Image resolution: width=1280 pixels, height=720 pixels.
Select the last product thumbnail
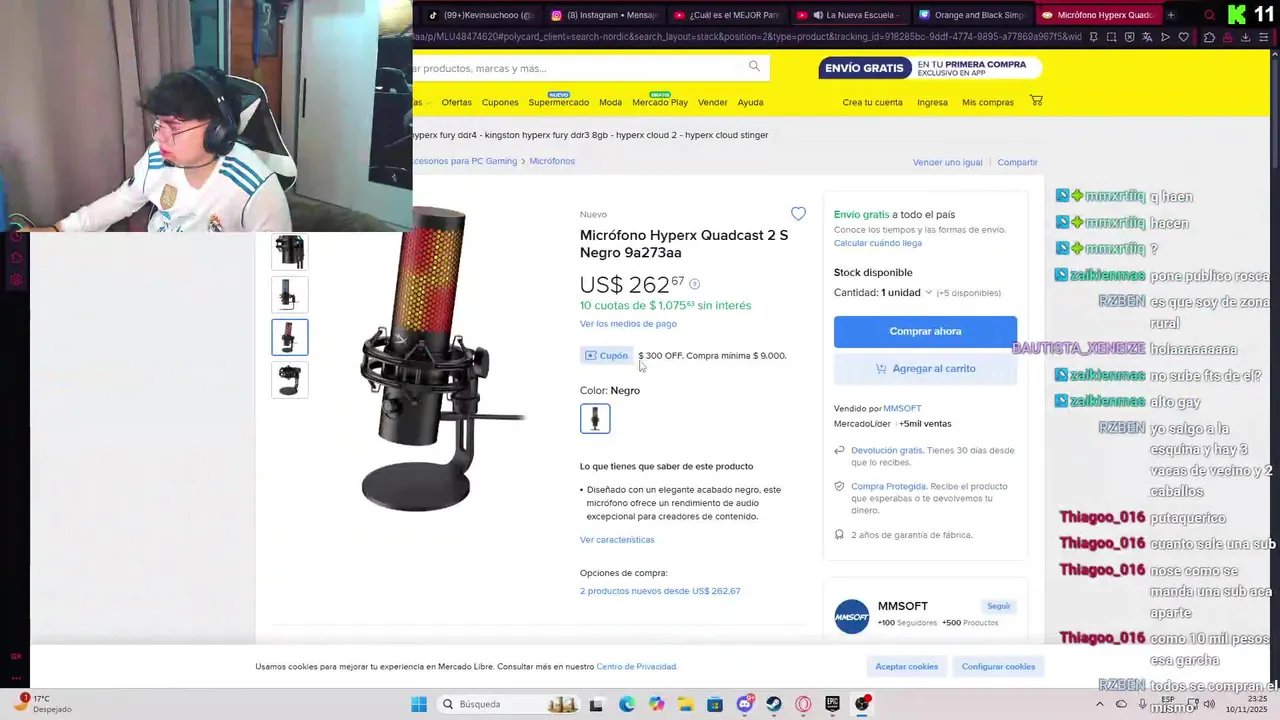[x=290, y=380]
